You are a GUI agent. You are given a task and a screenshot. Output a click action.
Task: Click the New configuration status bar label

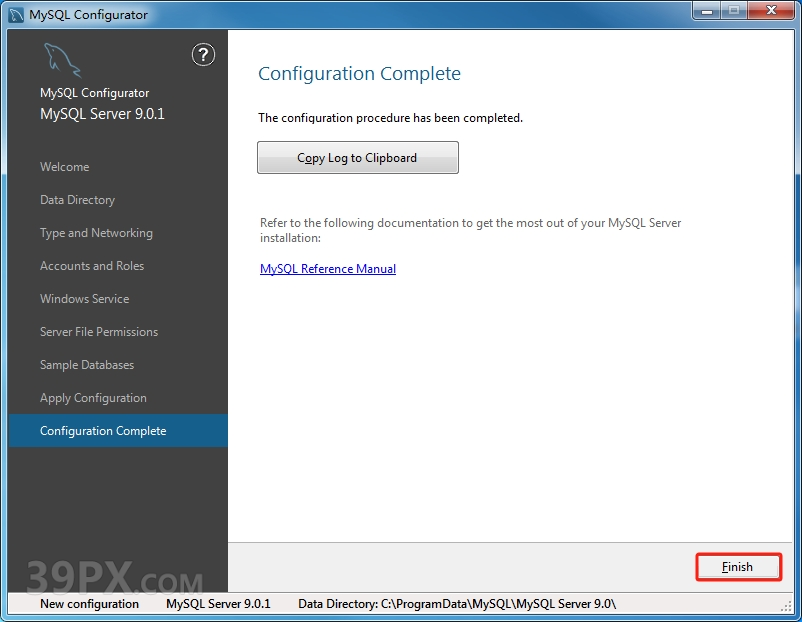coord(89,604)
